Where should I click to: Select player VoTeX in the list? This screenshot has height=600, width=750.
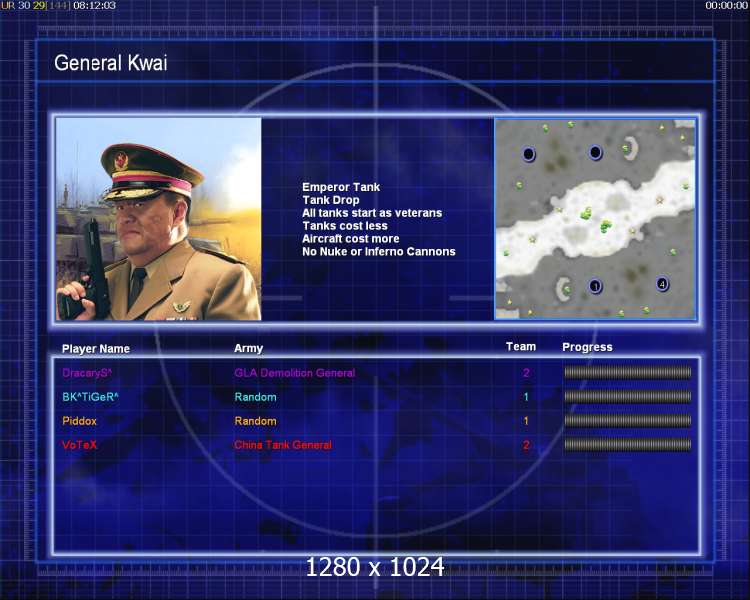pos(79,445)
